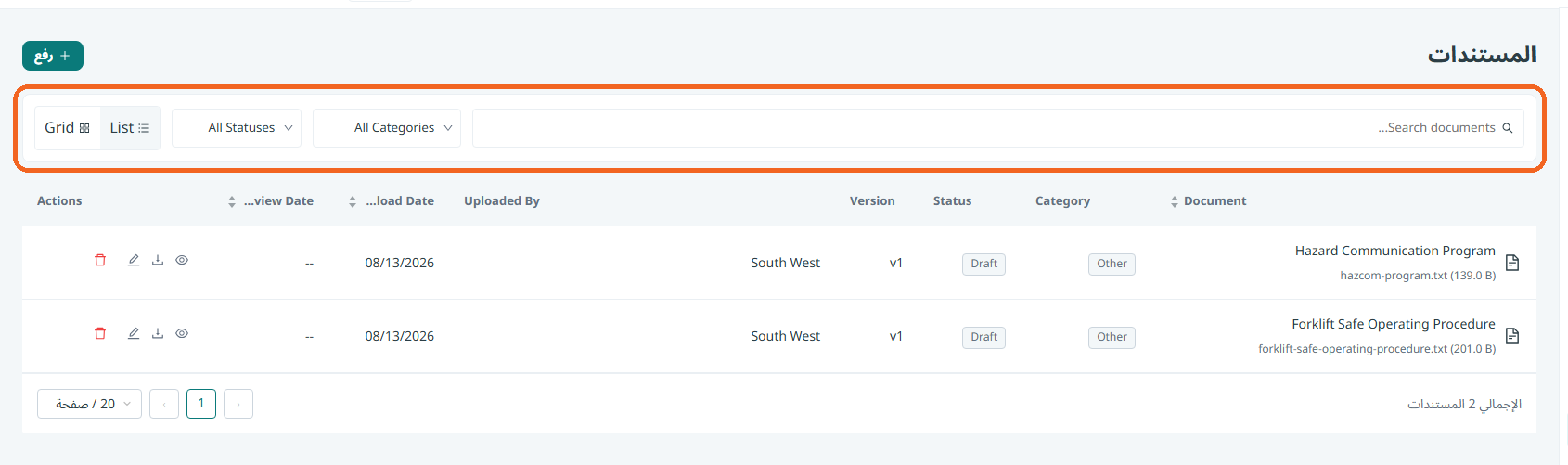Image resolution: width=1568 pixels, height=465 pixels.
Task: Click the Search documents input field
Action: click(997, 128)
